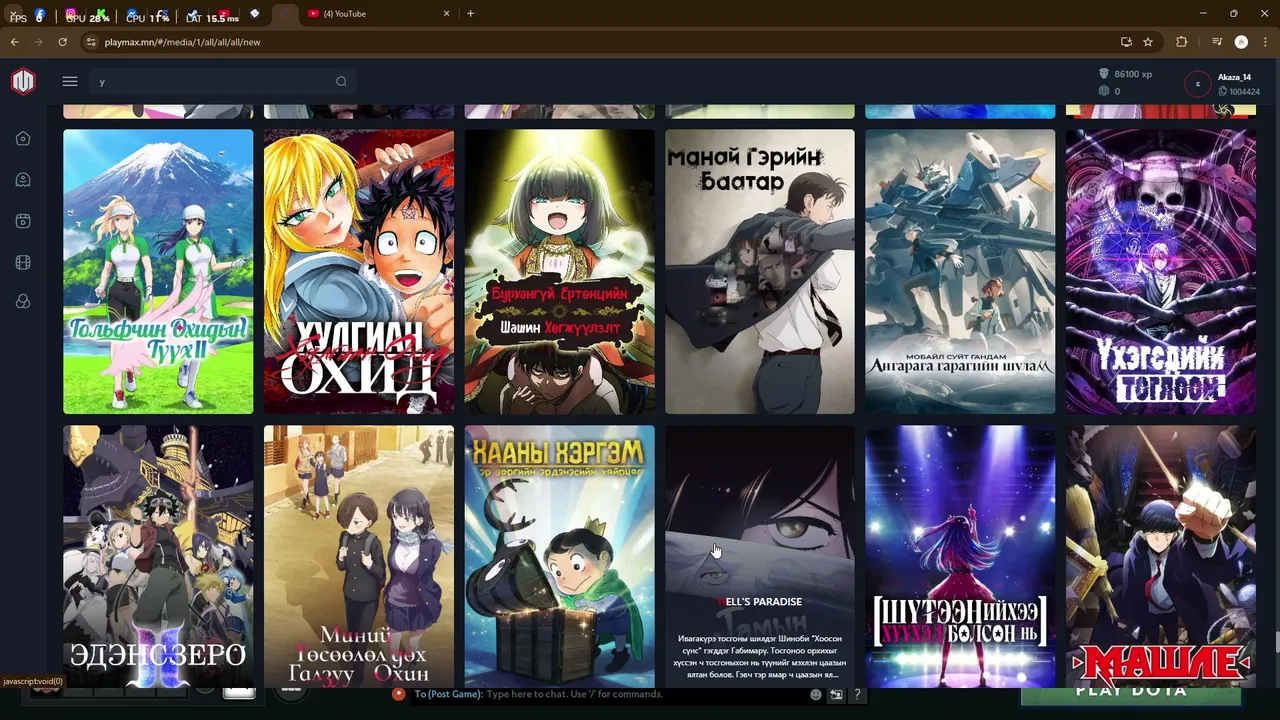Open the Хулгайн Охид poster
The image size is (1280, 720).
click(359, 271)
